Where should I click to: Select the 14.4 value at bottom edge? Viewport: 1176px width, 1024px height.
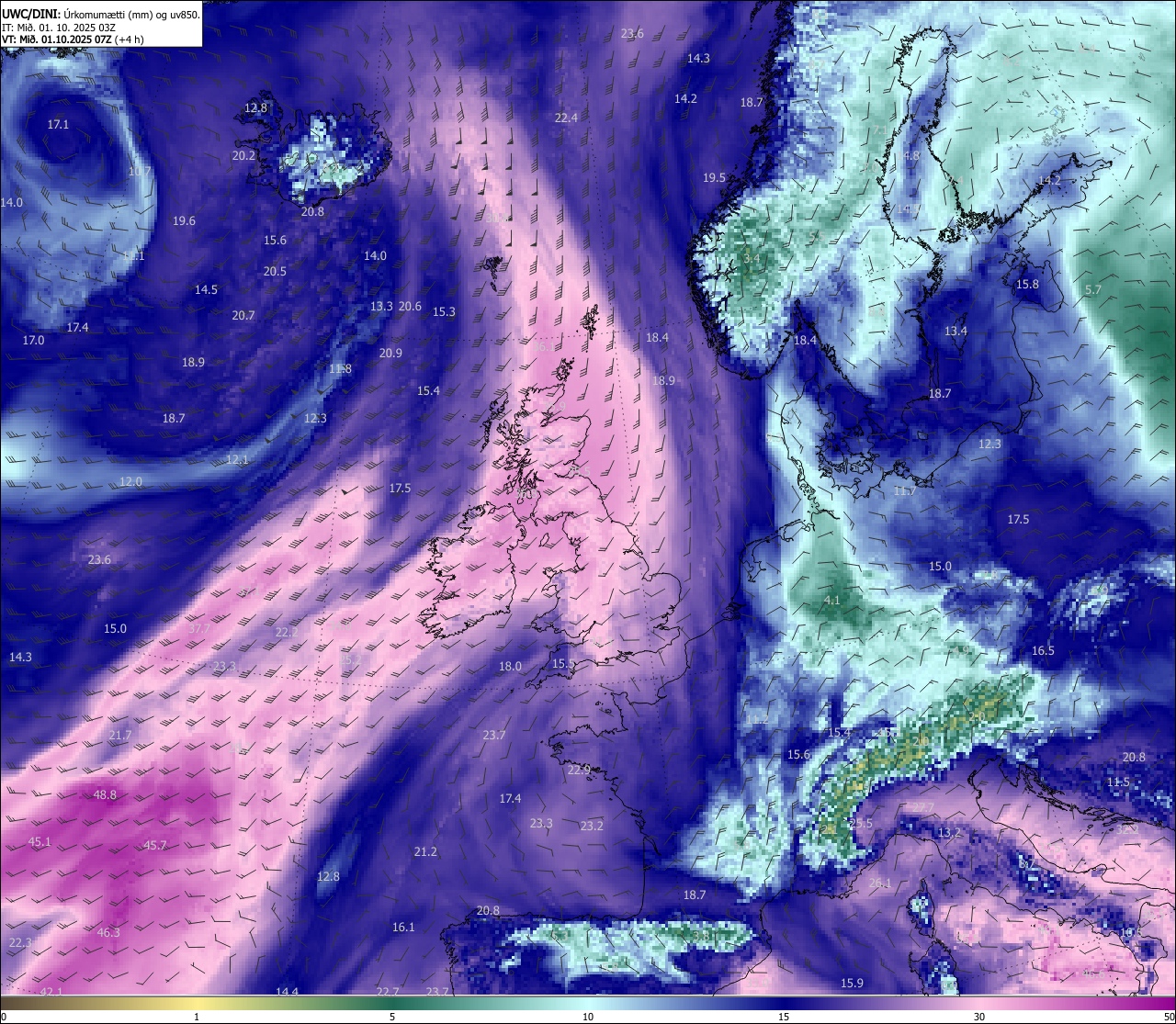(287, 991)
